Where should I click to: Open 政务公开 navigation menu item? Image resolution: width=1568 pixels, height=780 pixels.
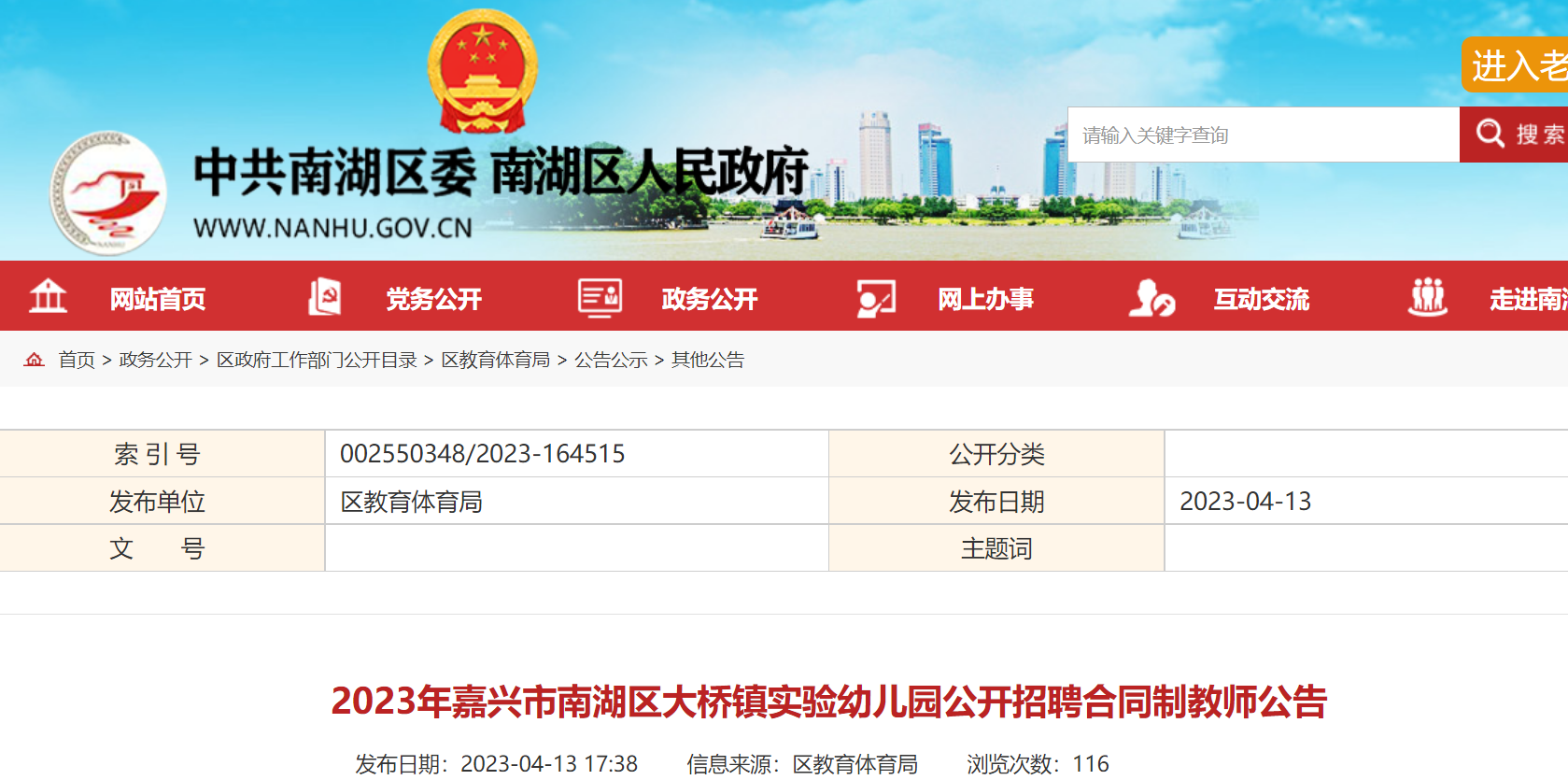pyautogui.click(x=710, y=299)
